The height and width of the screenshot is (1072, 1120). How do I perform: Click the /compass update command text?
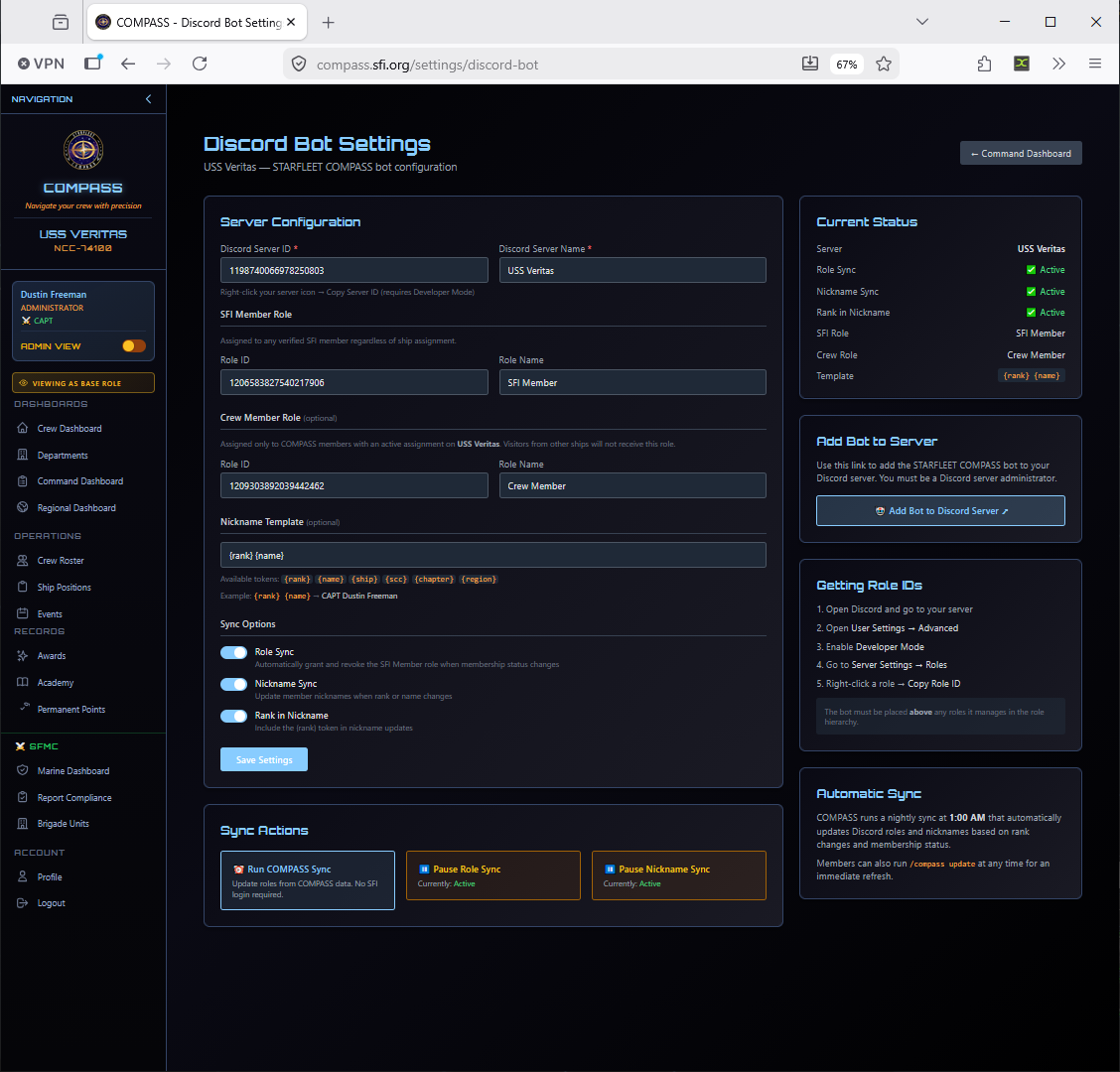[942, 864]
